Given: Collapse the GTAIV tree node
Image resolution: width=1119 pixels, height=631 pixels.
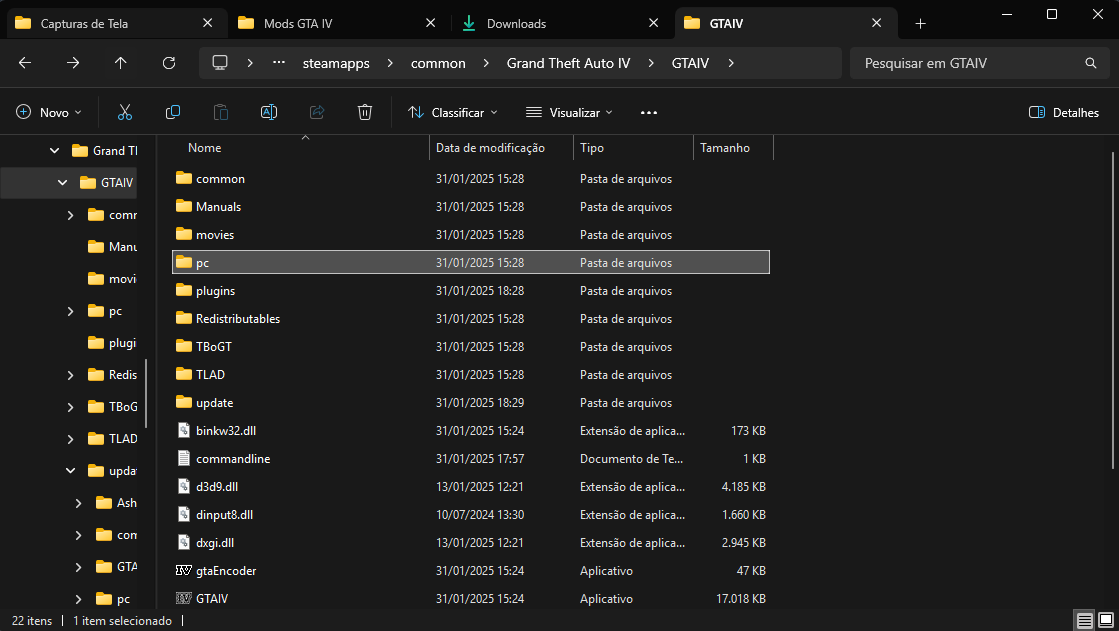Looking at the screenshot, I should pyautogui.click(x=62, y=183).
